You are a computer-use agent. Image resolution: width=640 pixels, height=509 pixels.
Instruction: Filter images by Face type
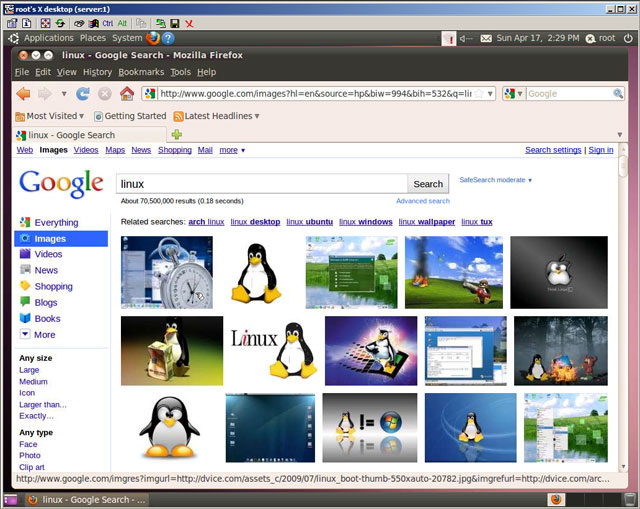[x=28, y=444]
